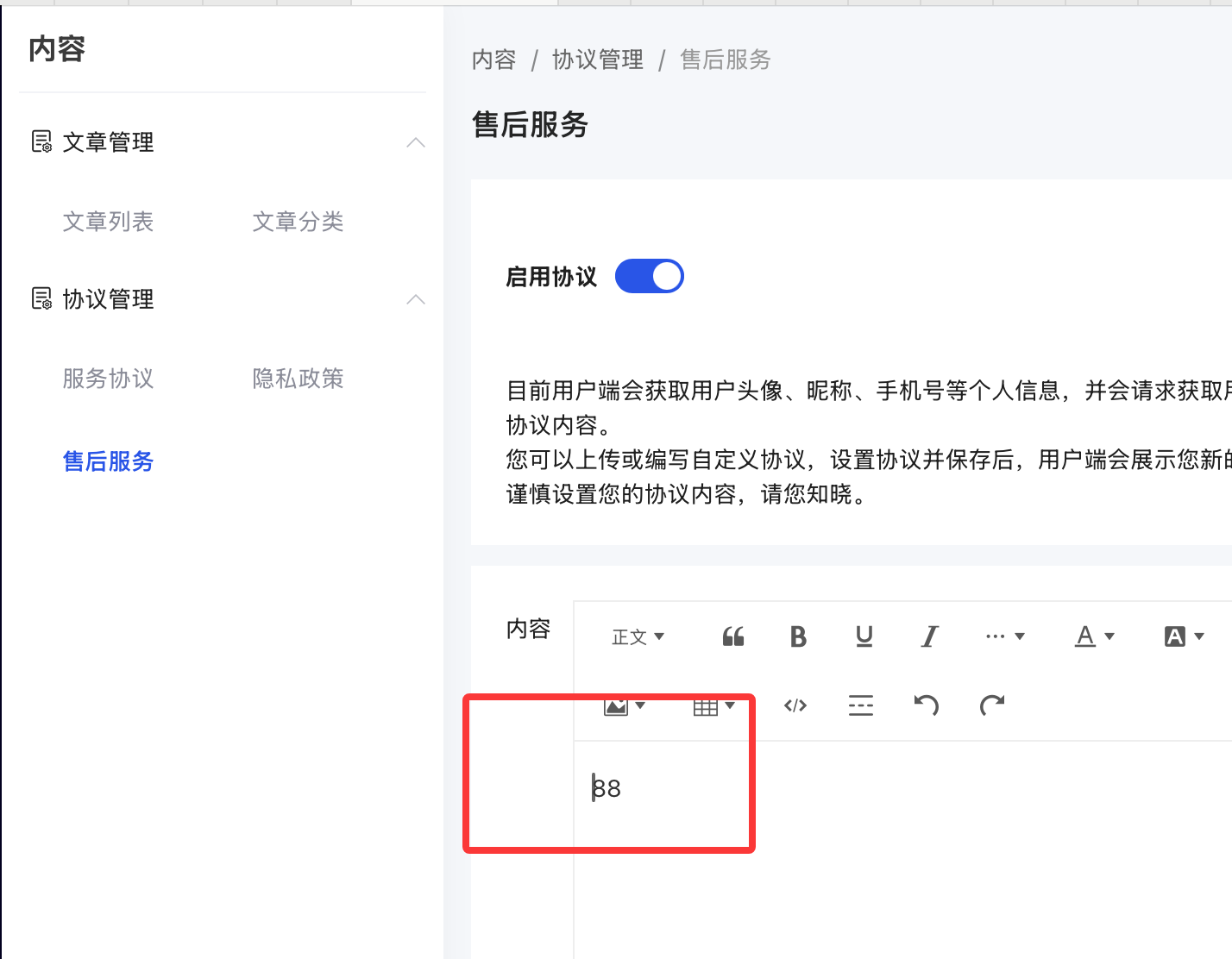The image size is (1232, 959).
Task: Open 文章列表 in the sidebar
Action: pos(108,222)
